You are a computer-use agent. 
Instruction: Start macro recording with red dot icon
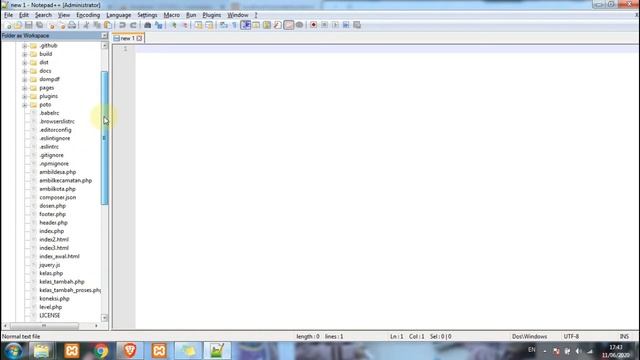point(313,25)
